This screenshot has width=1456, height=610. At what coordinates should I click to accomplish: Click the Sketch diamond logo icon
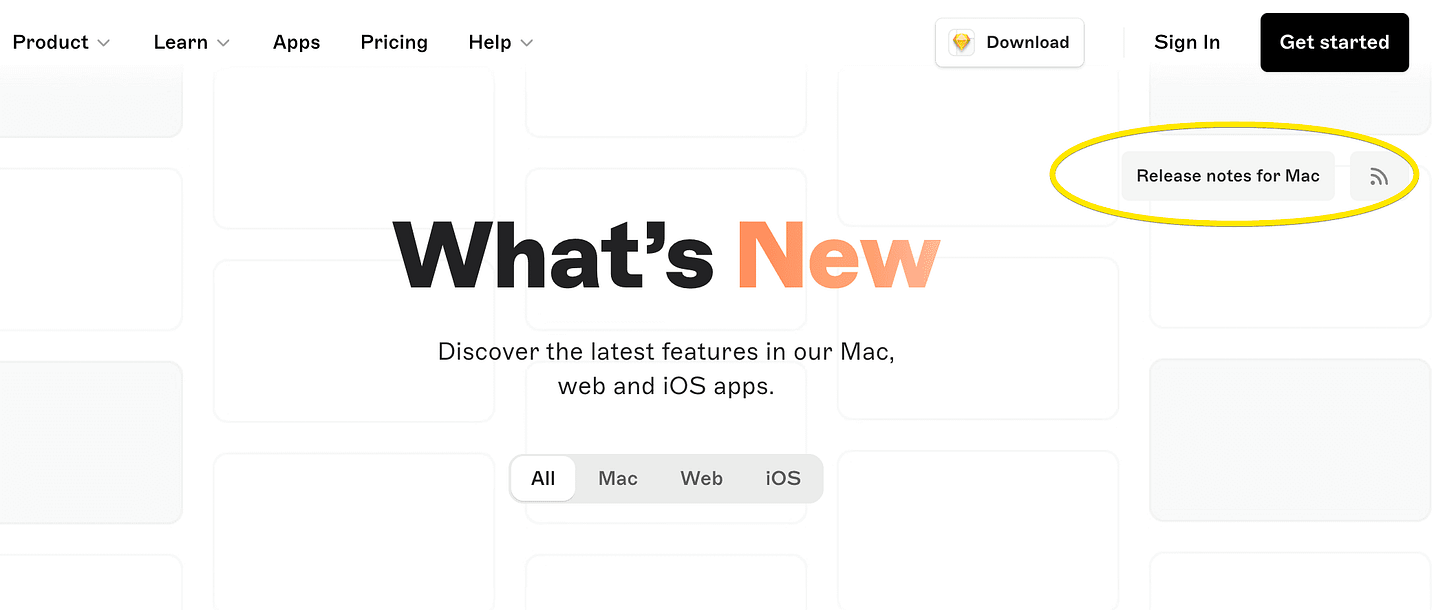point(961,43)
